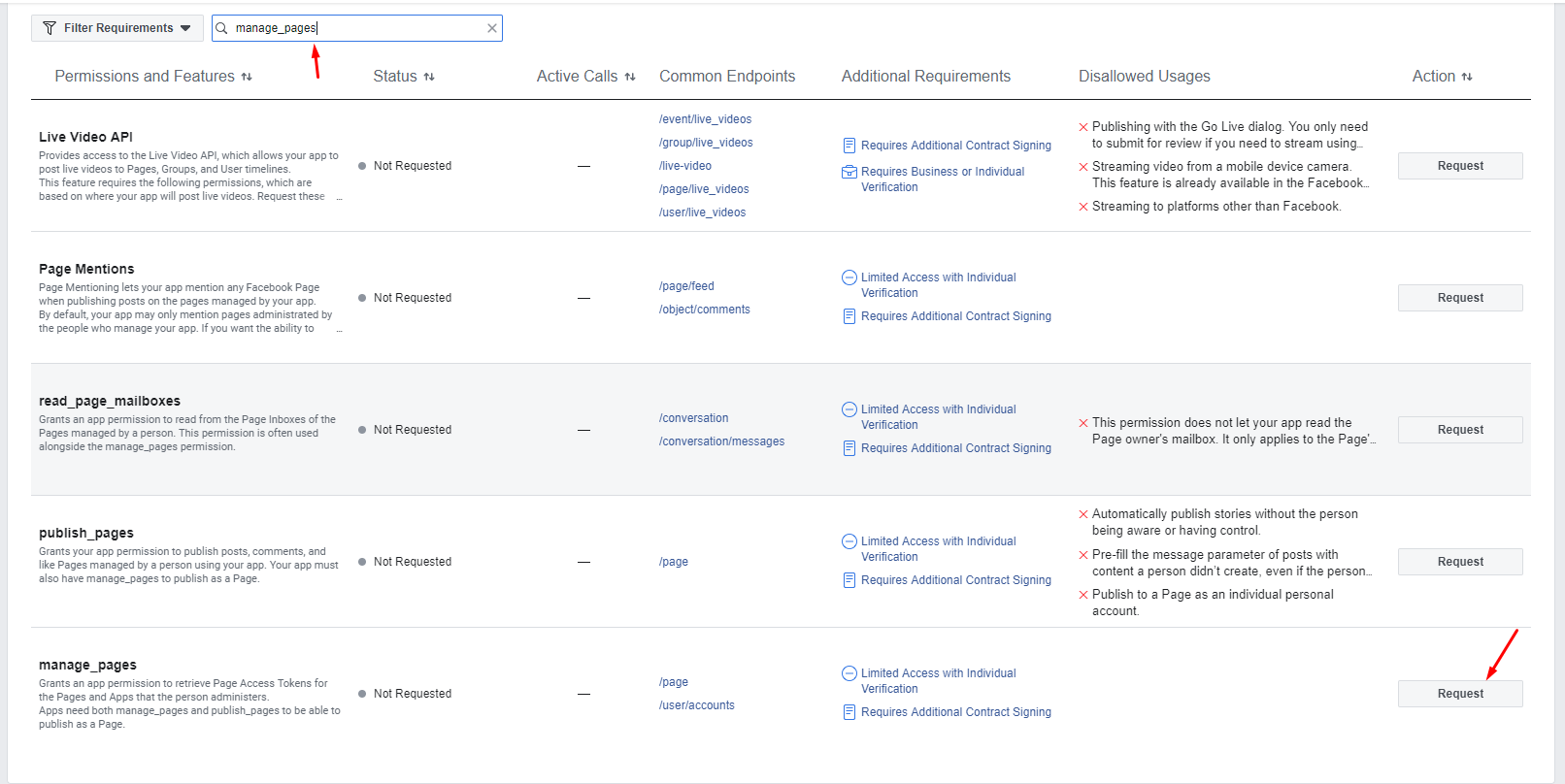The image size is (1565, 784).
Task: Open Contract Signing requirement for Live Video API
Action: point(956,146)
